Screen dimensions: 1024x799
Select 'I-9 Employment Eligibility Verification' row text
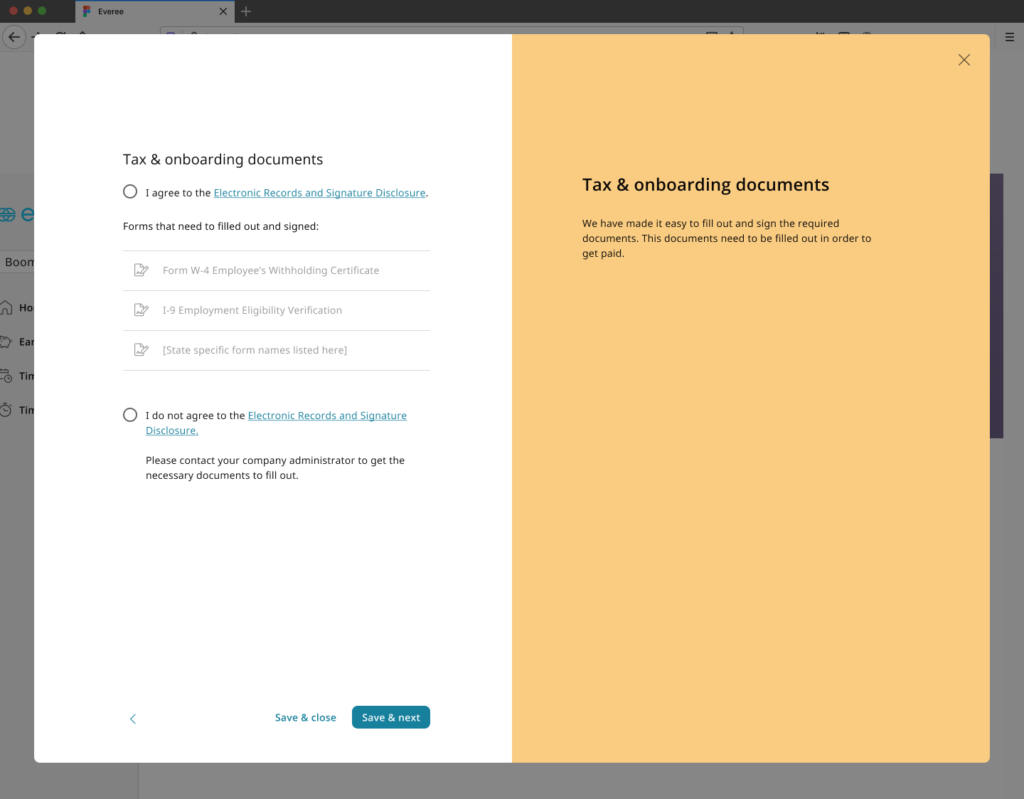coord(252,310)
